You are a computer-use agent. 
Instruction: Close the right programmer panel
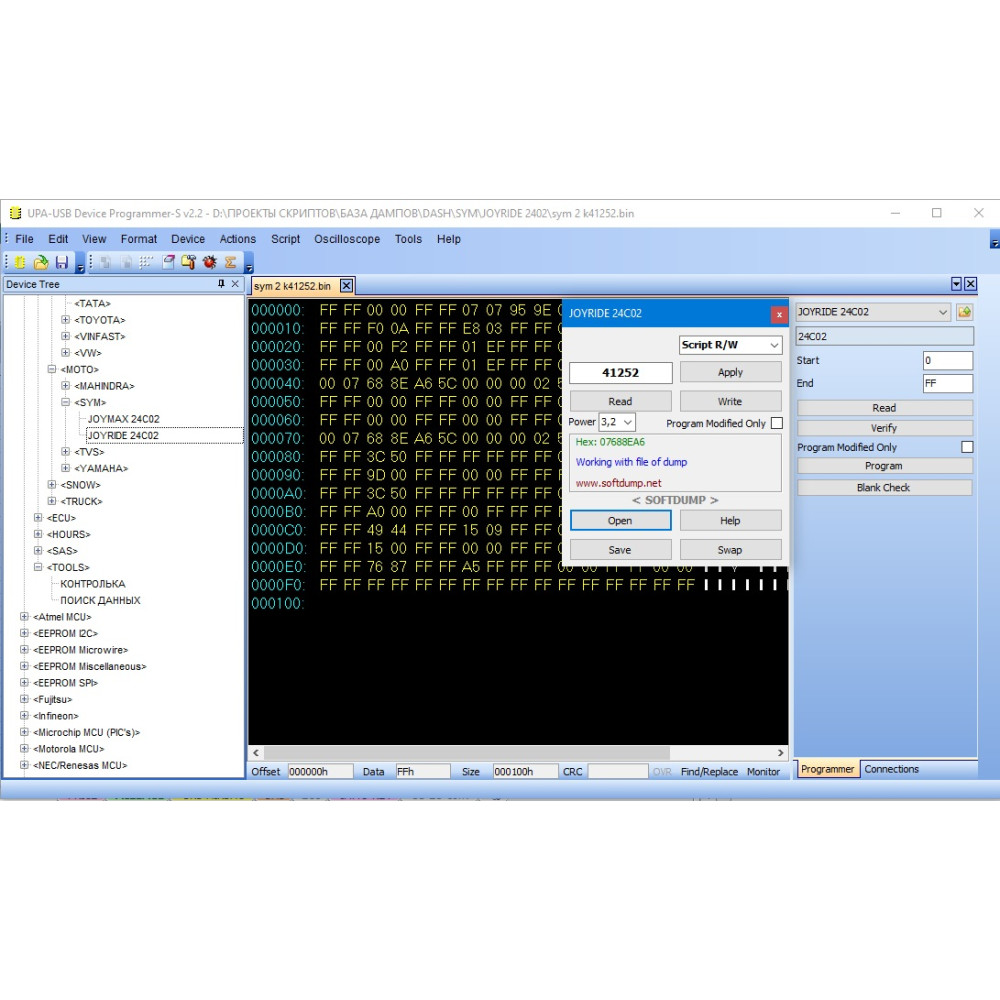tap(970, 284)
